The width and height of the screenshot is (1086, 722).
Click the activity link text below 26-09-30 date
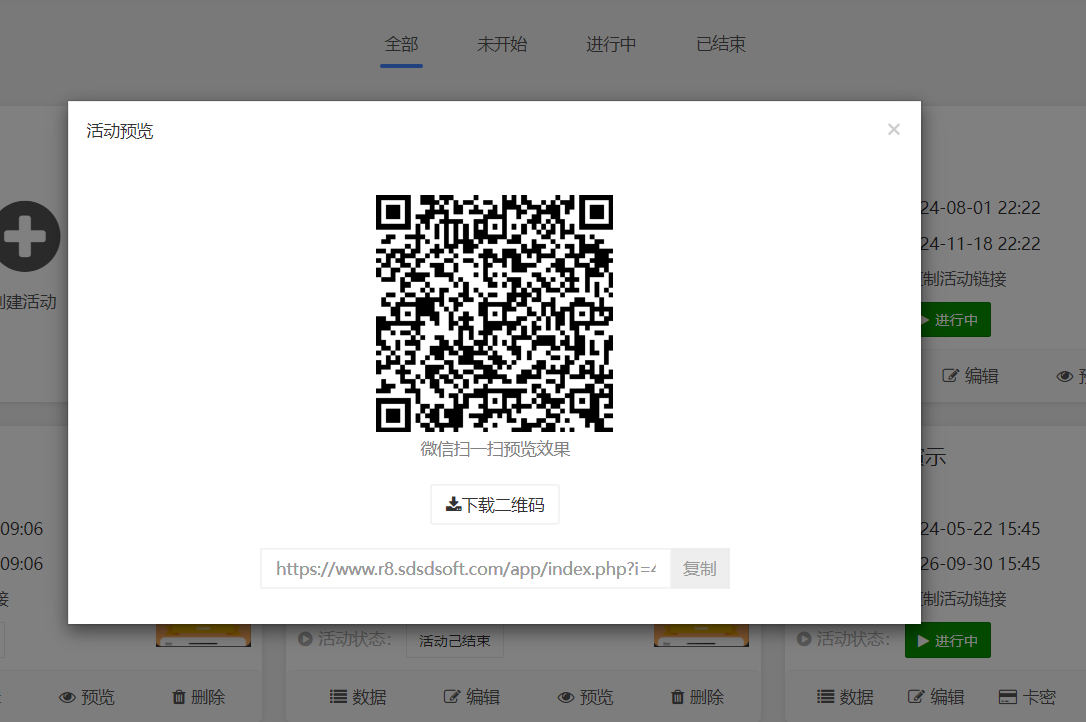pos(963,599)
